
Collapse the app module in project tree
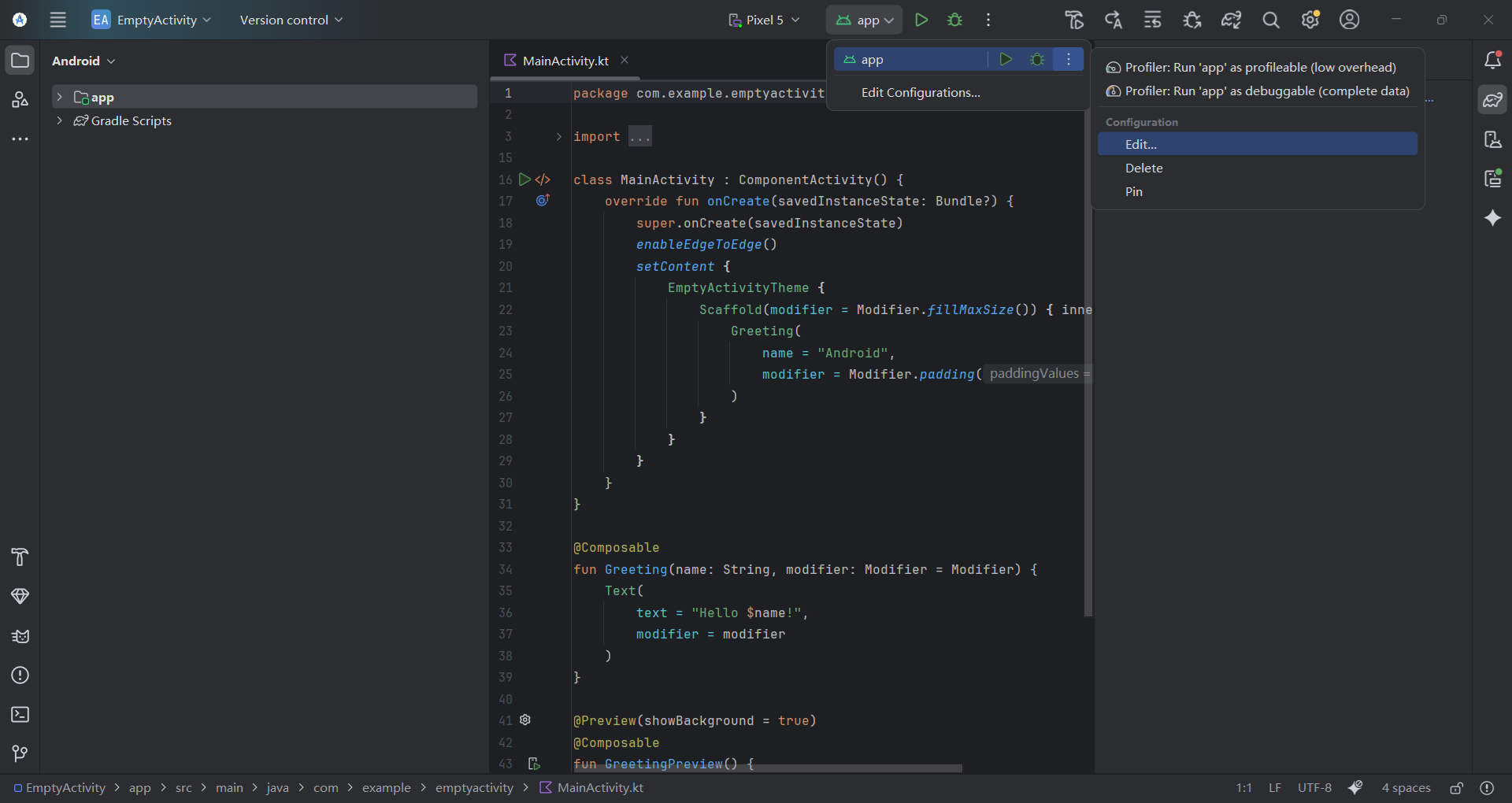pos(60,96)
